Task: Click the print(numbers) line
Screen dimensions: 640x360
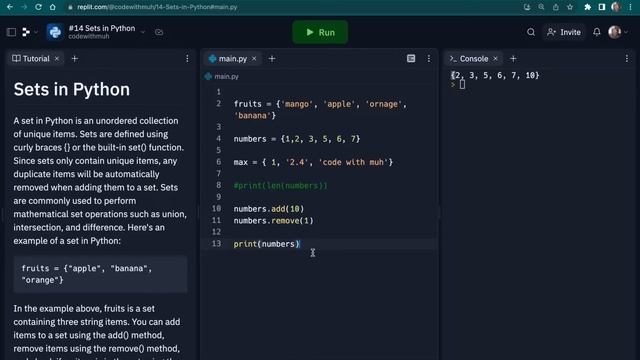Action: [x=267, y=244]
